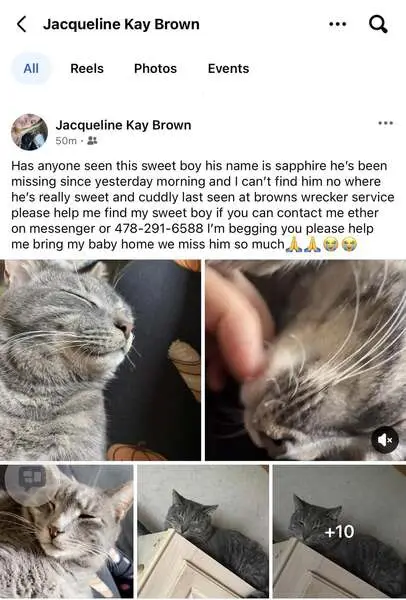Screen dimensions: 406x600
Task: Open the sleeping cat photo with pumpkin blanket
Action: tap(100, 360)
